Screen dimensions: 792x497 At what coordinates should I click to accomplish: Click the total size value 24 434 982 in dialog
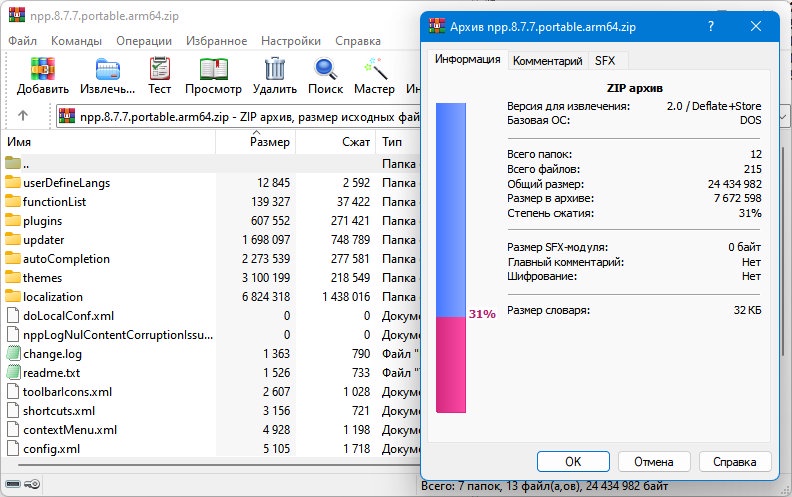click(734, 184)
